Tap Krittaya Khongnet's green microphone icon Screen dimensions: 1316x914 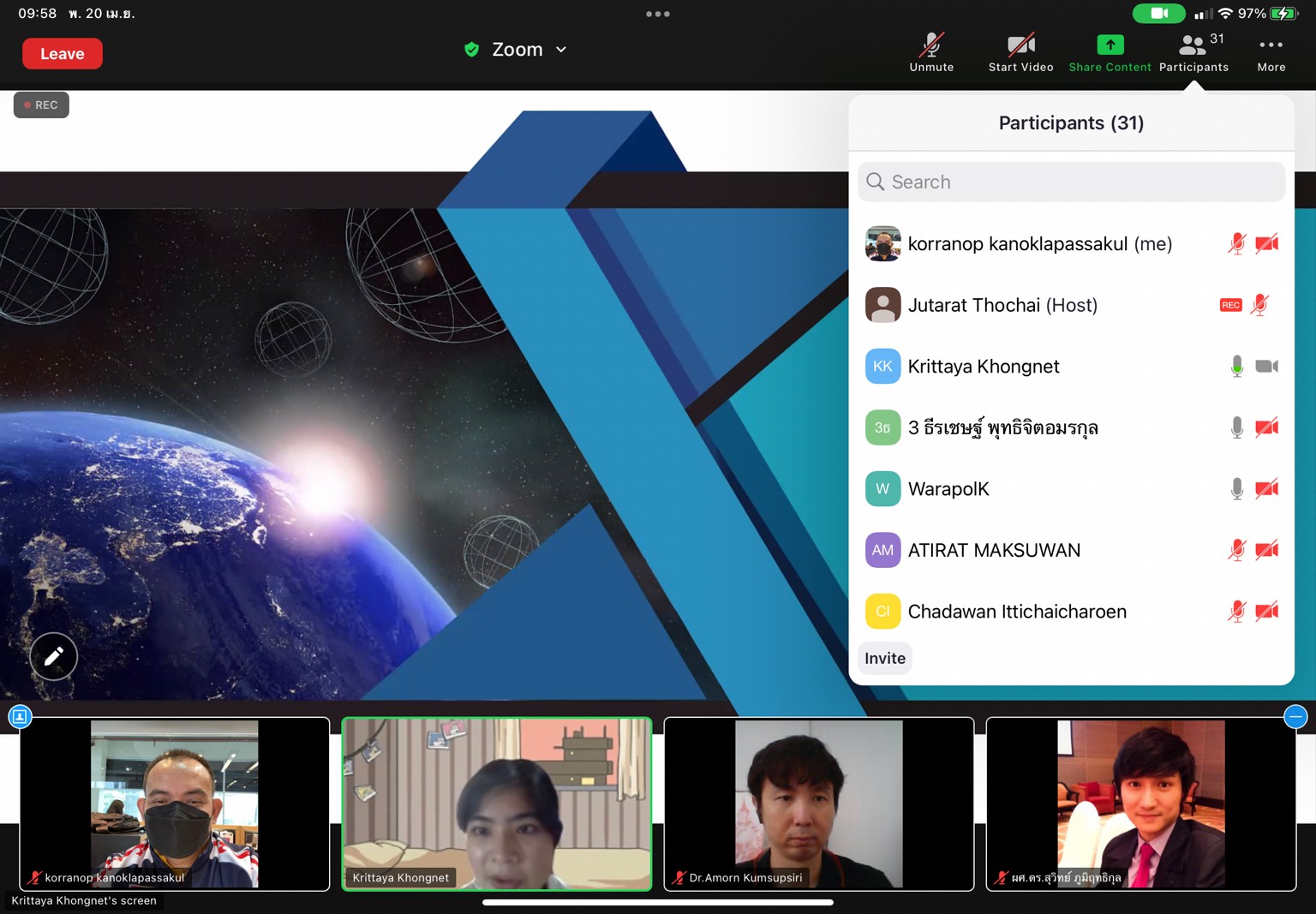tap(1236, 367)
